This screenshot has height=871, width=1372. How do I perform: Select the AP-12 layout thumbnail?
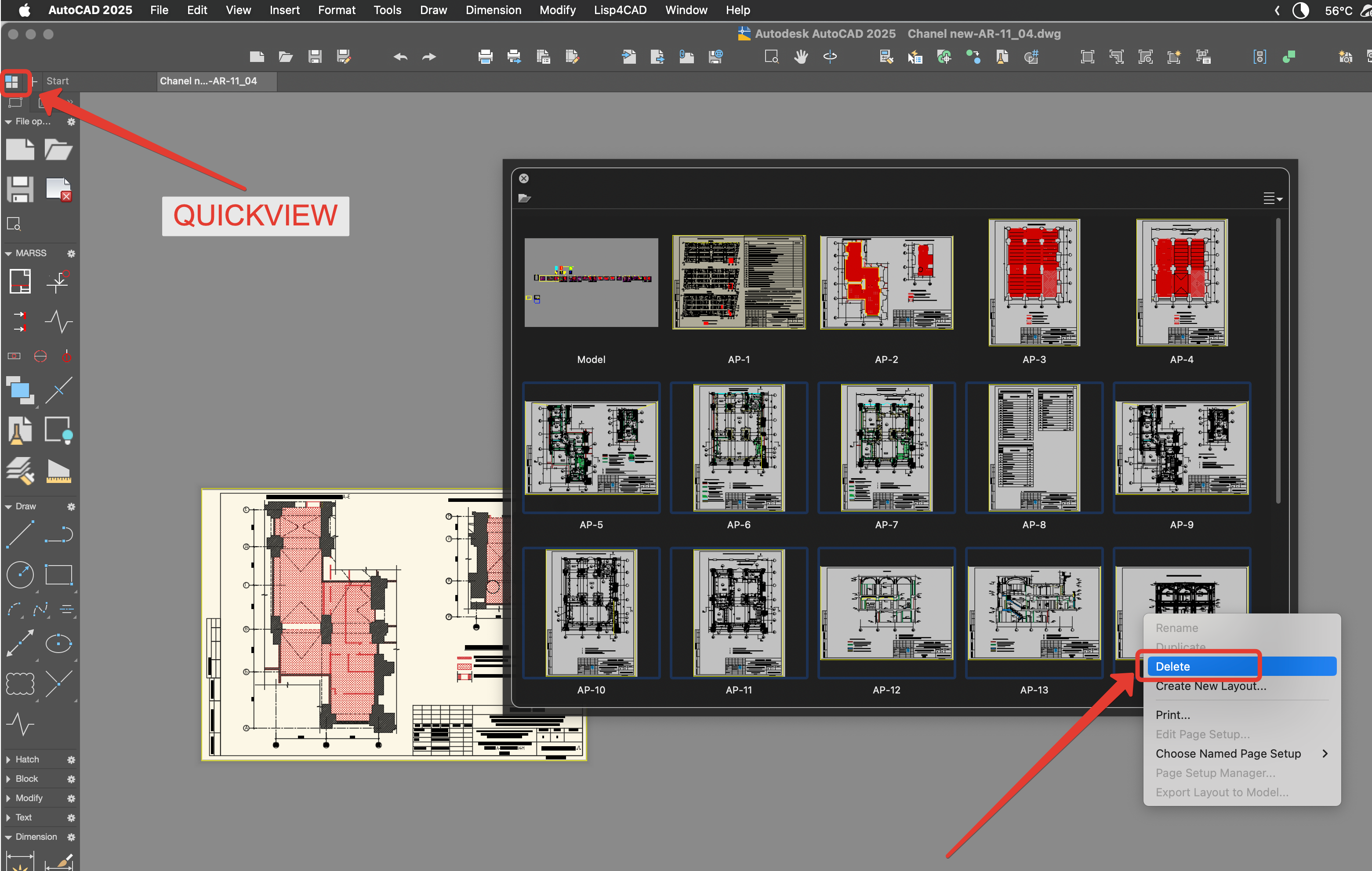tap(886, 613)
